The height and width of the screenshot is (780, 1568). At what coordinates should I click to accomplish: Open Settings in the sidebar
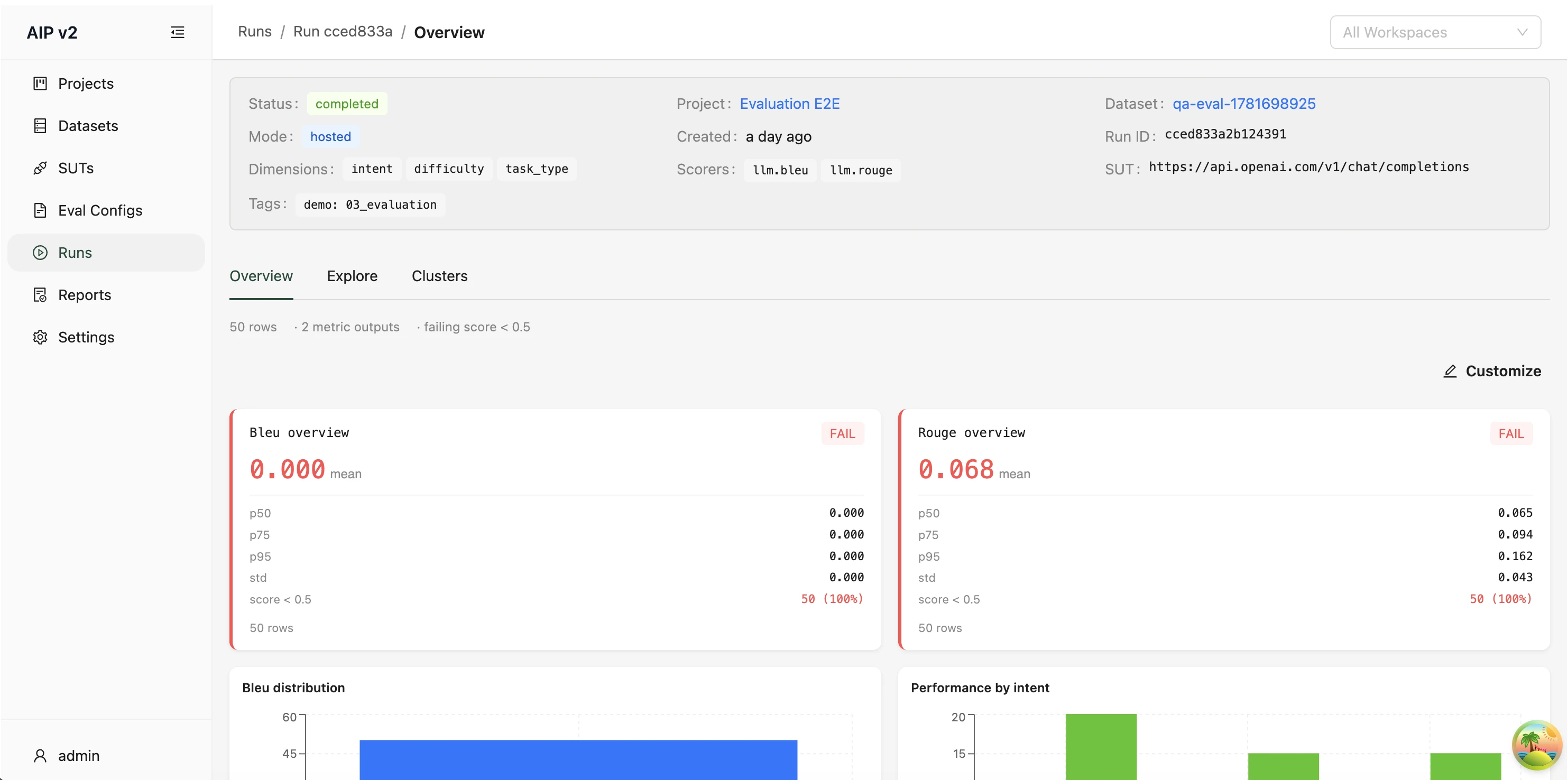point(106,337)
